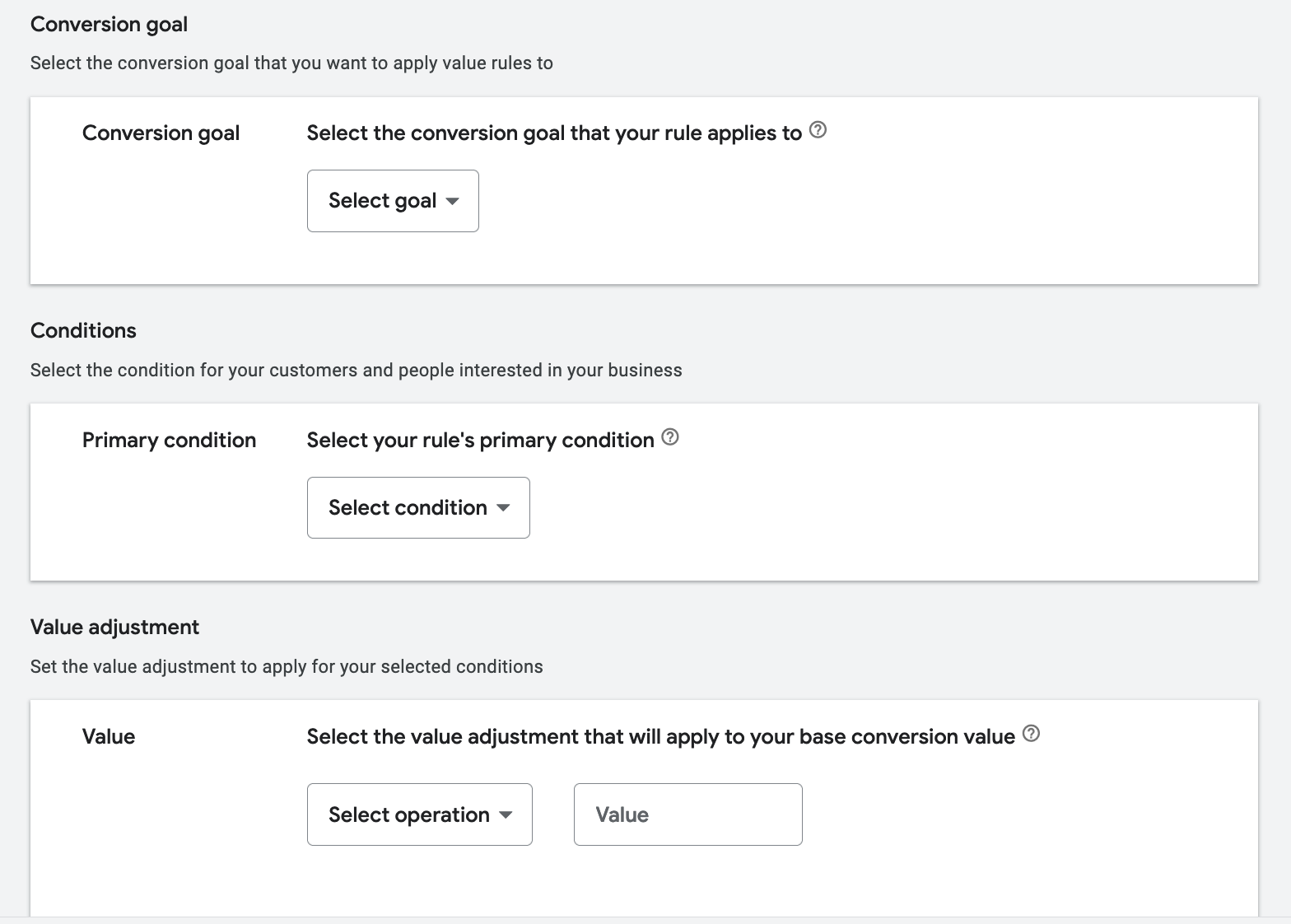Click help icon next to primary condition prompt
Screen dimensions: 1291x924
670,437
